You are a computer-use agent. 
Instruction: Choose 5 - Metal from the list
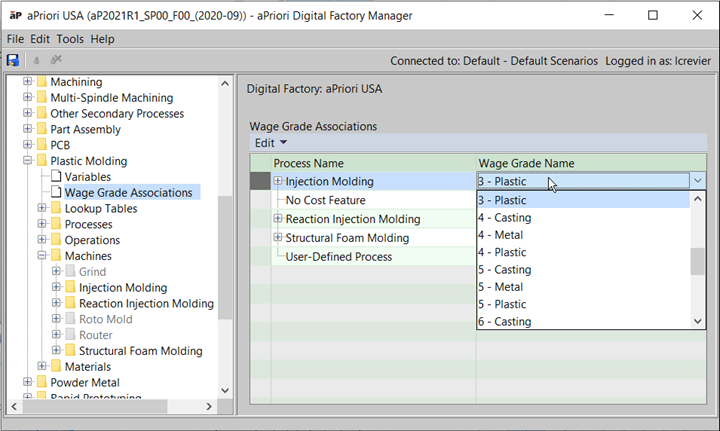(583, 287)
